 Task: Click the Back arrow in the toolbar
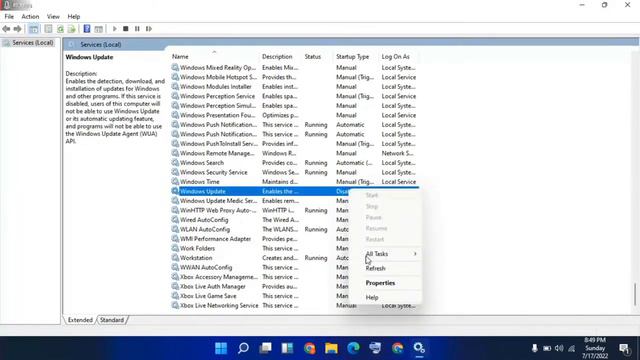coord(6,29)
